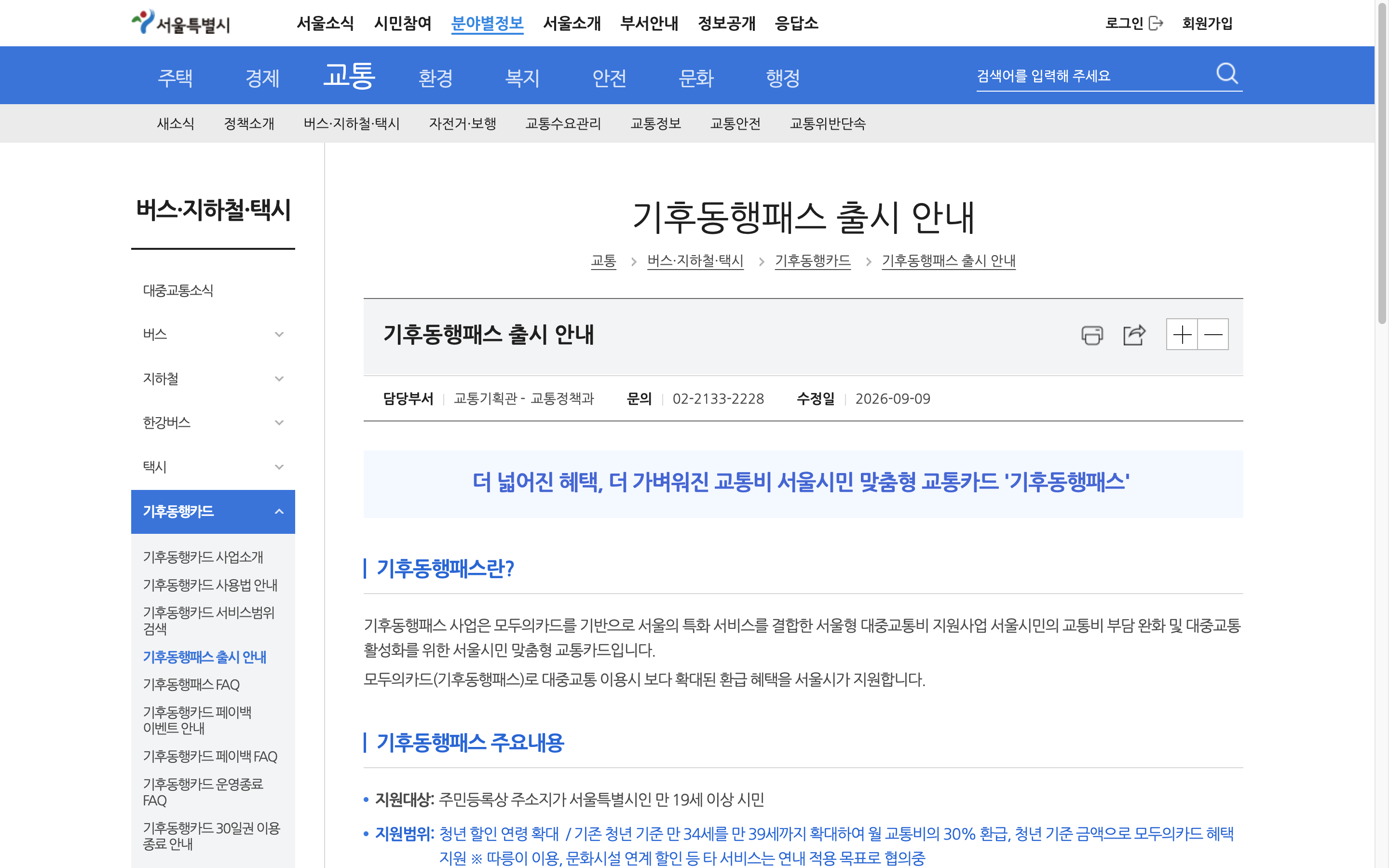Open 기후동행카드 사용법 안내 sidebar link
This screenshot has width=1389, height=868.
[x=210, y=585]
